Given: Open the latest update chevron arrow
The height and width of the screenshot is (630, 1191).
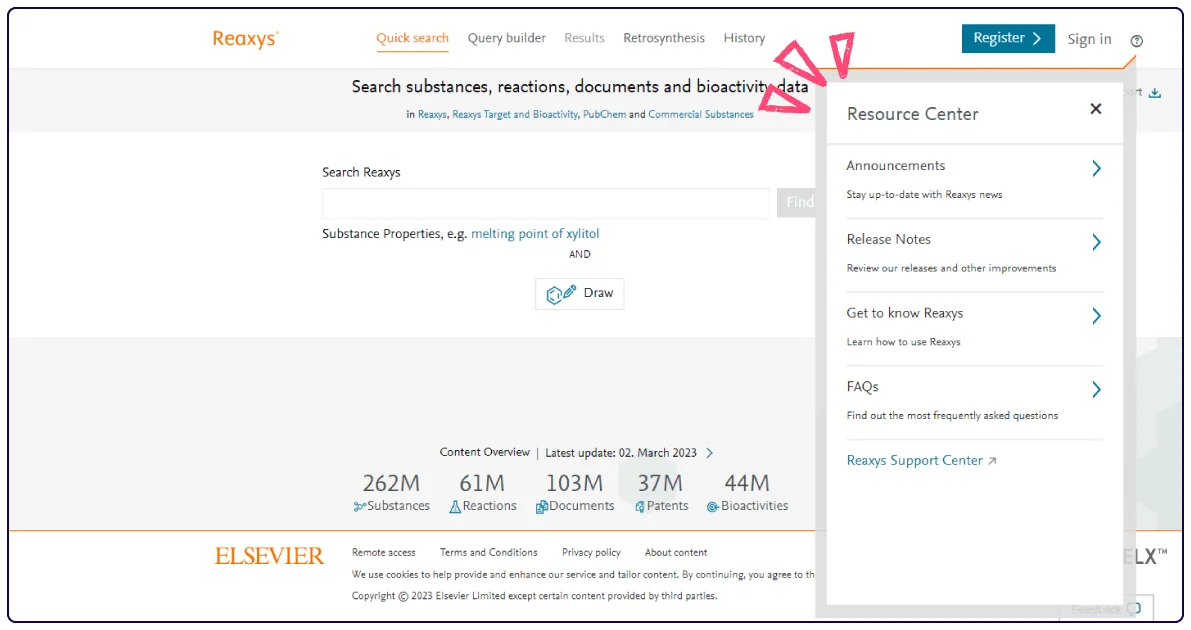Looking at the screenshot, I should 709,453.
